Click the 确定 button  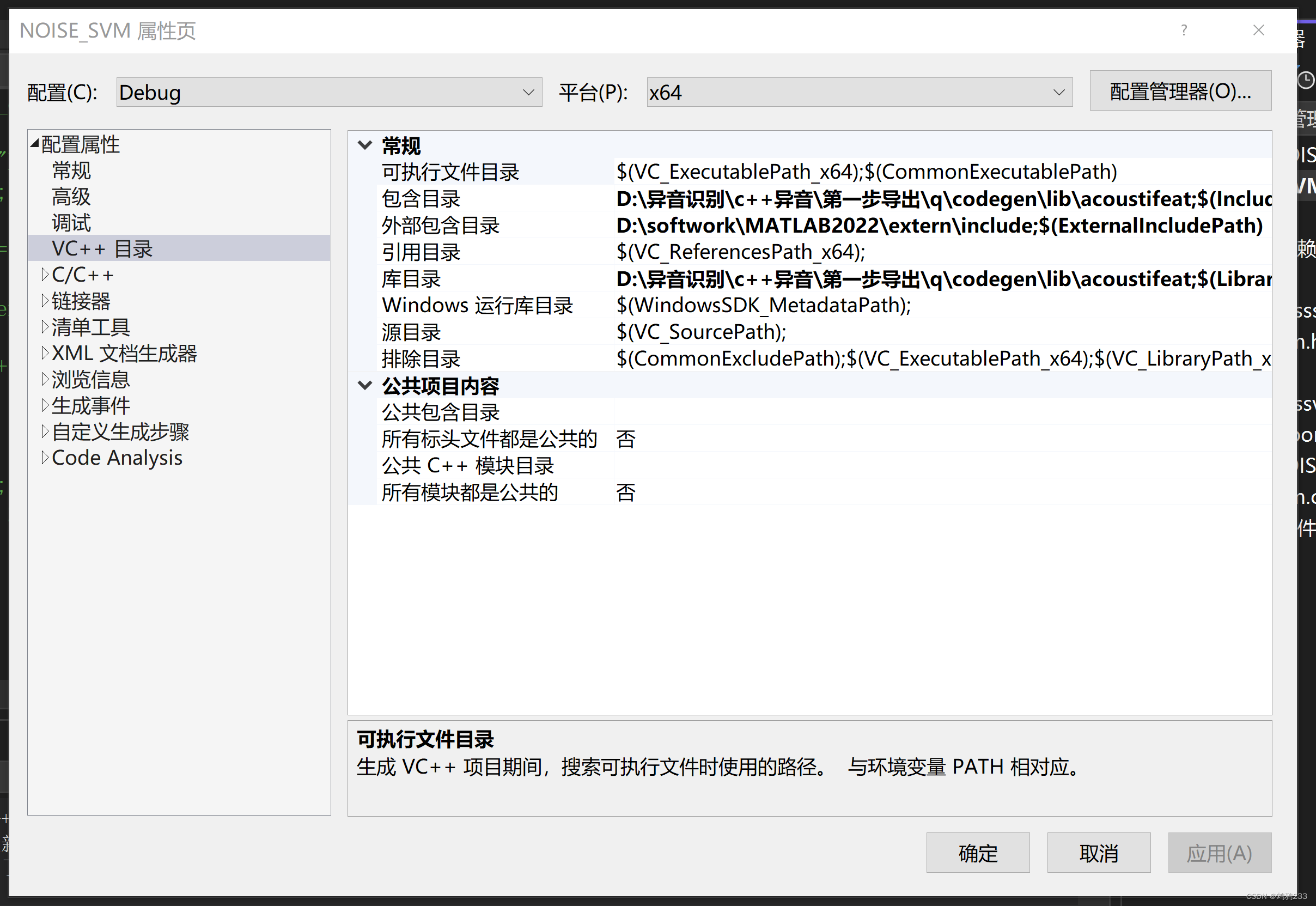tap(977, 853)
